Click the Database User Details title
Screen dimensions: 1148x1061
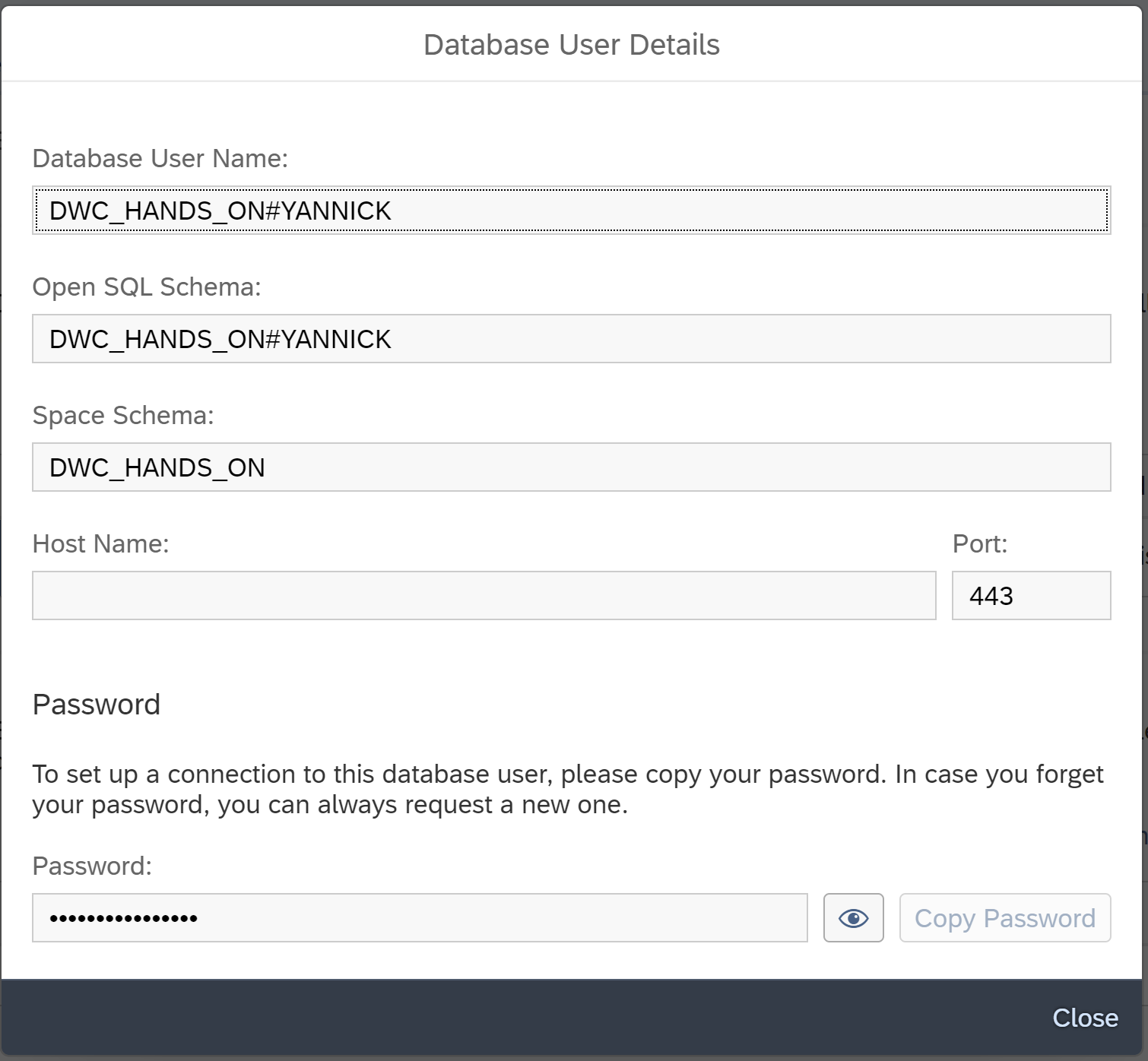click(x=571, y=45)
